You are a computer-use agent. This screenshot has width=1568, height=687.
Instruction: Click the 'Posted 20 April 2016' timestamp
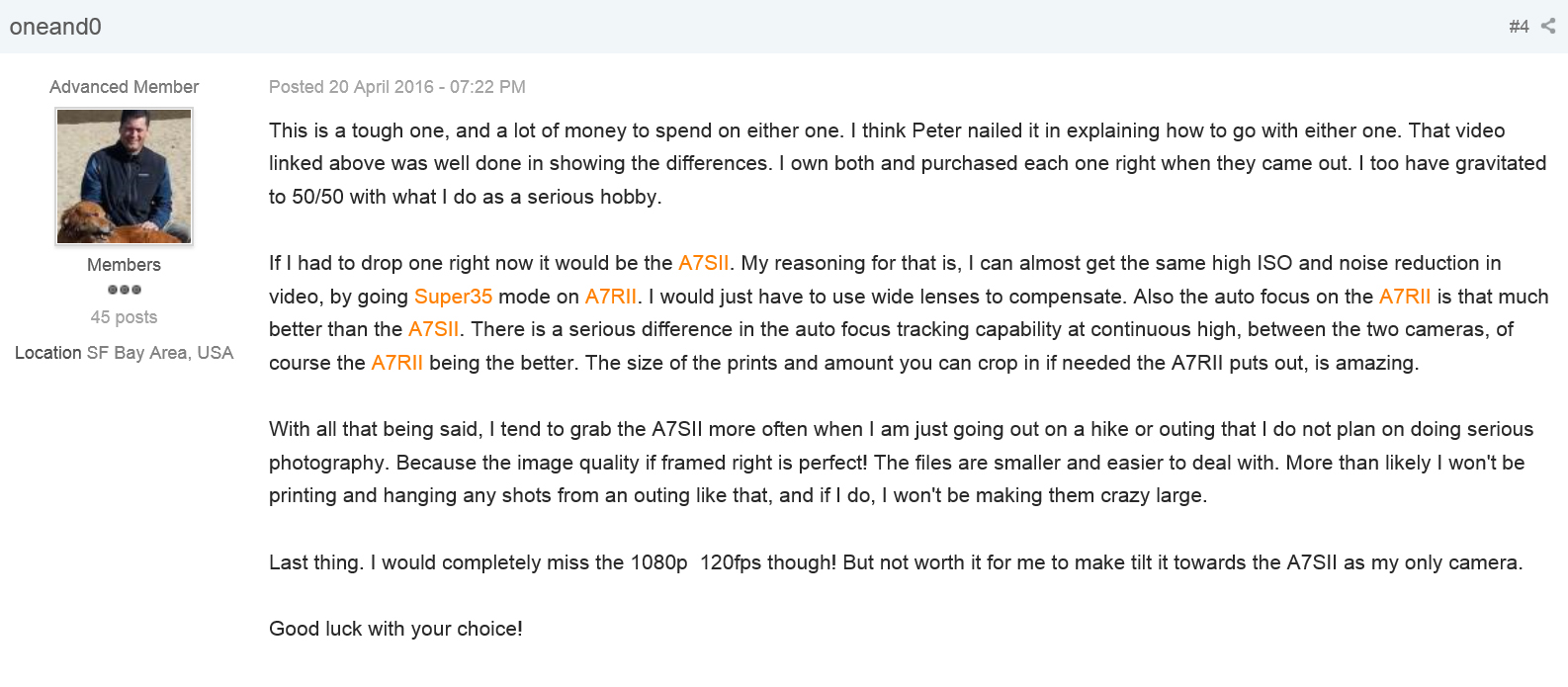pyautogui.click(x=396, y=87)
